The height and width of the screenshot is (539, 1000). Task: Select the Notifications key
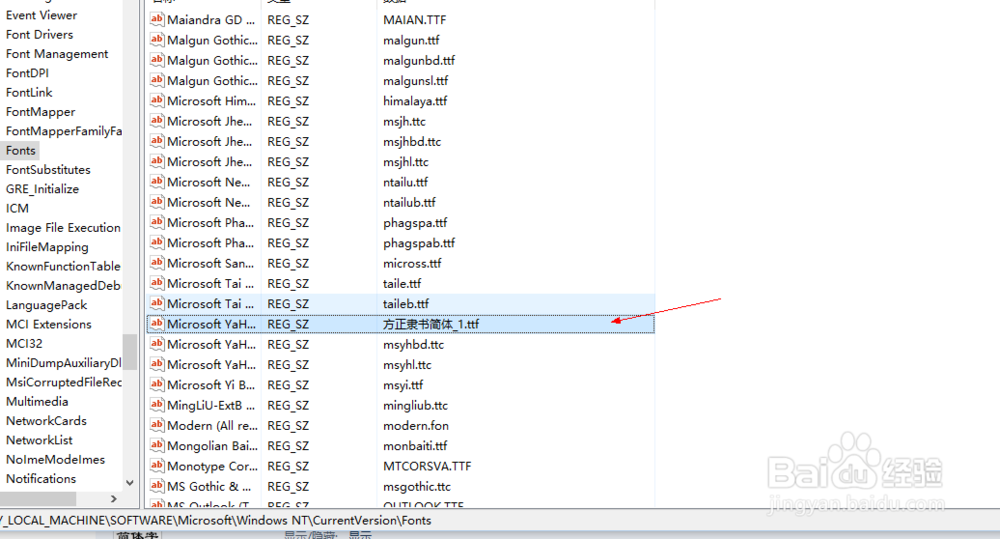(x=41, y=478)
